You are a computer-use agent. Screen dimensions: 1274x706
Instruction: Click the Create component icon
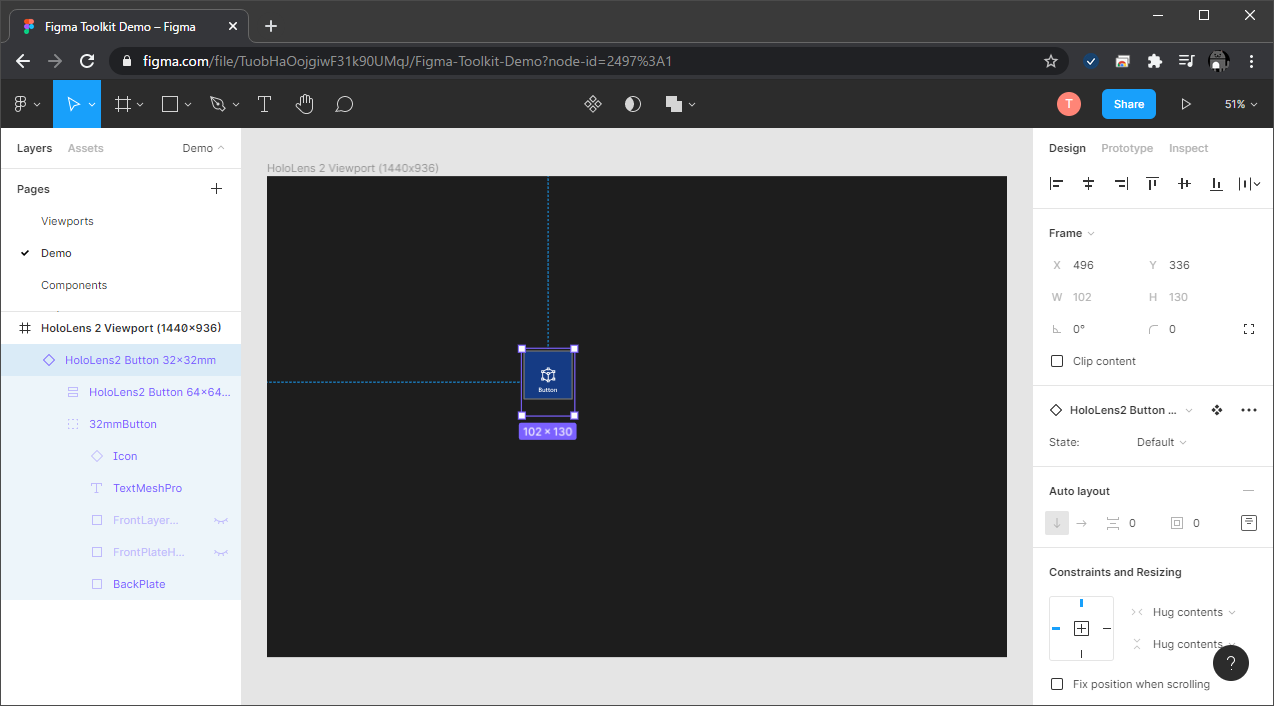(593, 104)
